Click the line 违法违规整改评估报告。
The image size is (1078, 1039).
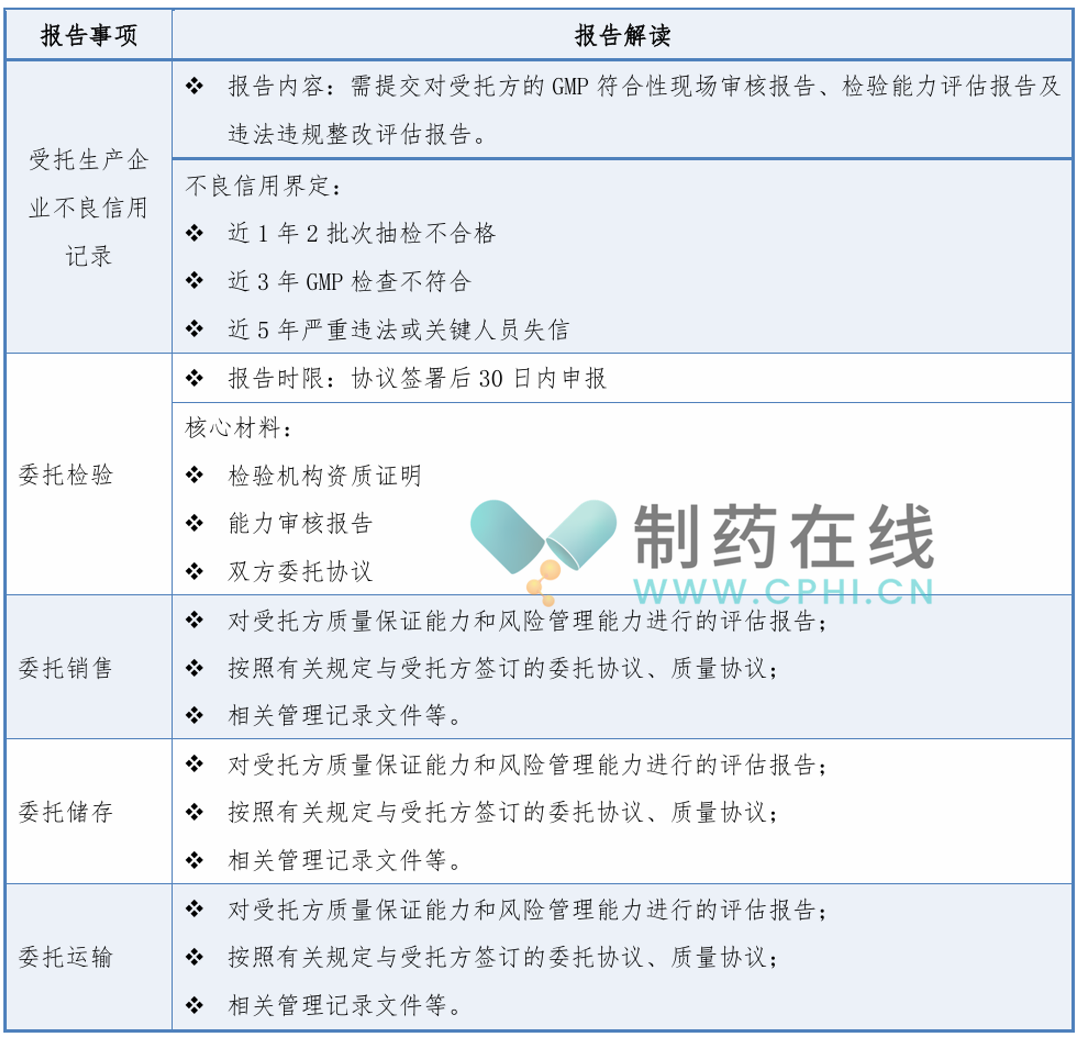pyautogui.click(x=358, y=134)
